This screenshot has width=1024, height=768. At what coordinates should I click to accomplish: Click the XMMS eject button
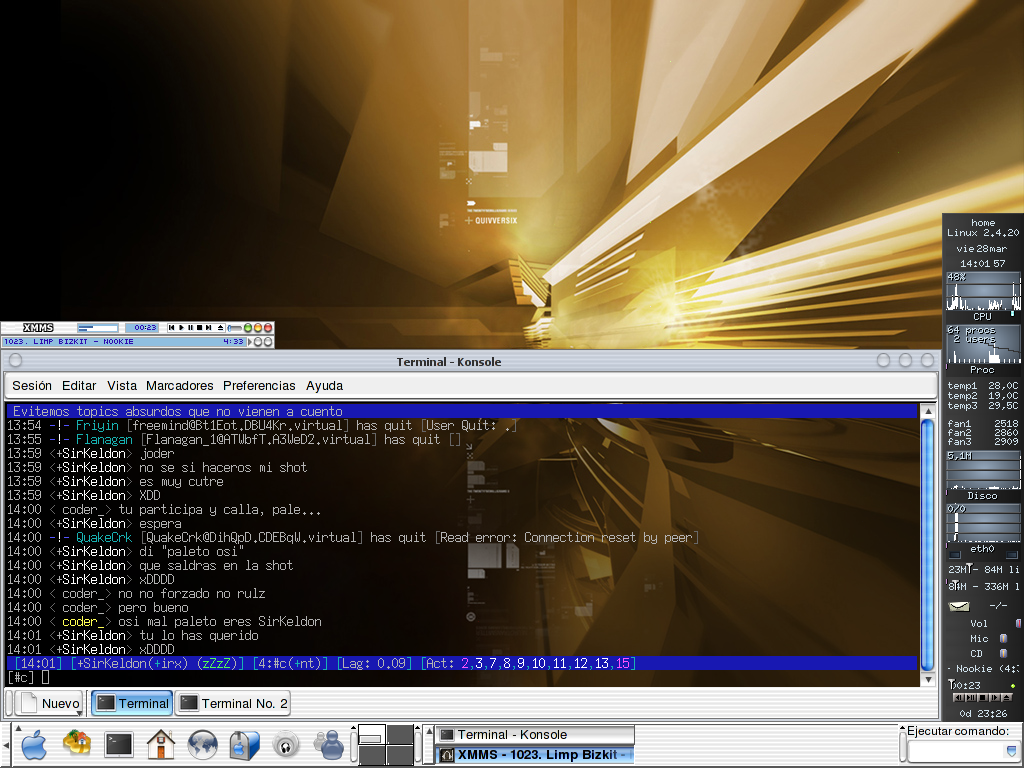pyautogui.click(x=221, y=327)
